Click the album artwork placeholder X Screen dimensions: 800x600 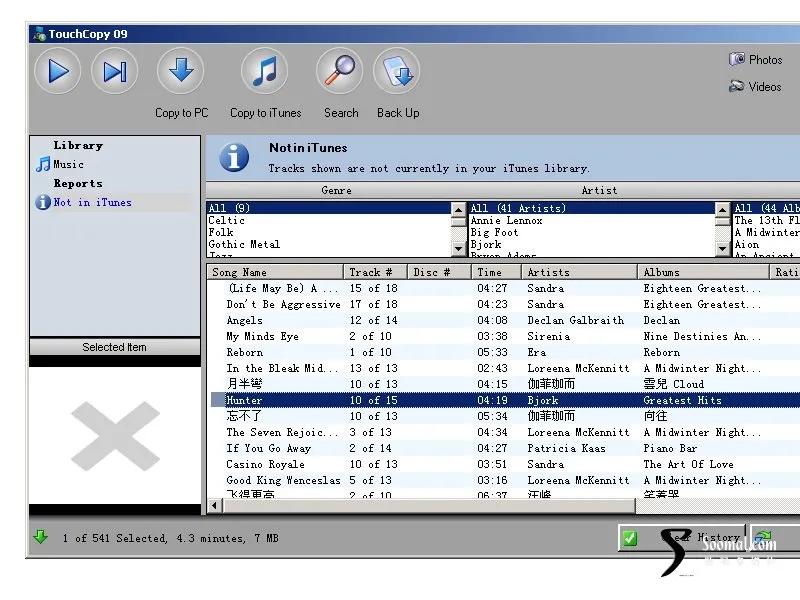tap(115, 436)
